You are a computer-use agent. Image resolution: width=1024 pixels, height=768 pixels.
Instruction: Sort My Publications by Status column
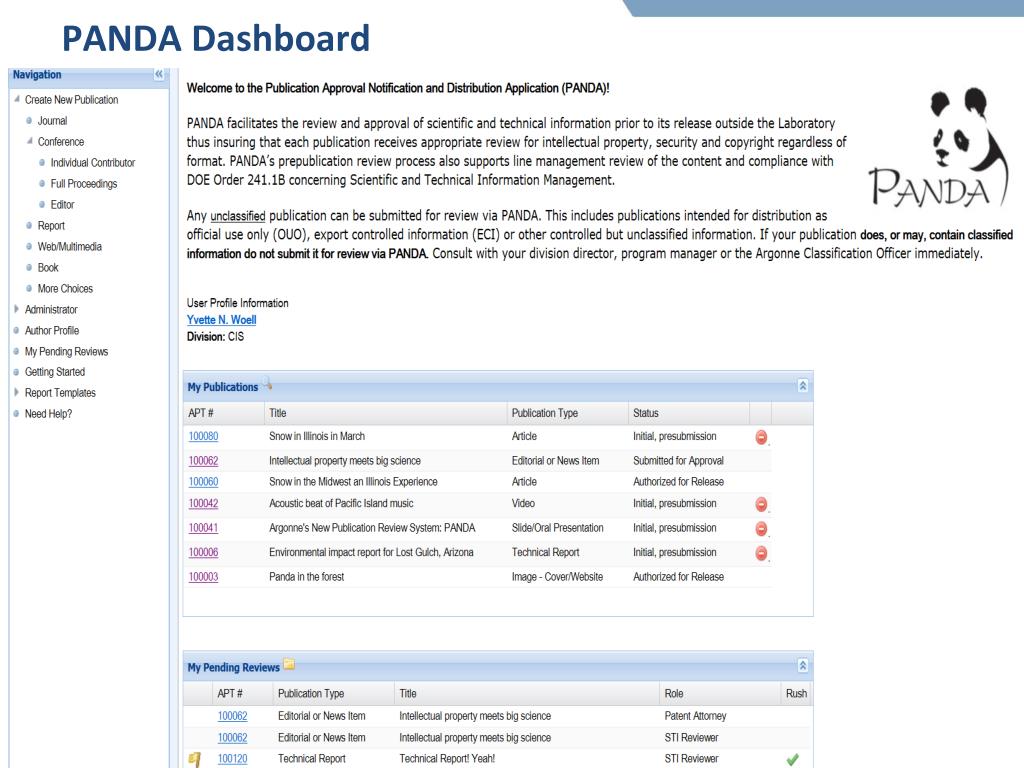tap(689, 413)
